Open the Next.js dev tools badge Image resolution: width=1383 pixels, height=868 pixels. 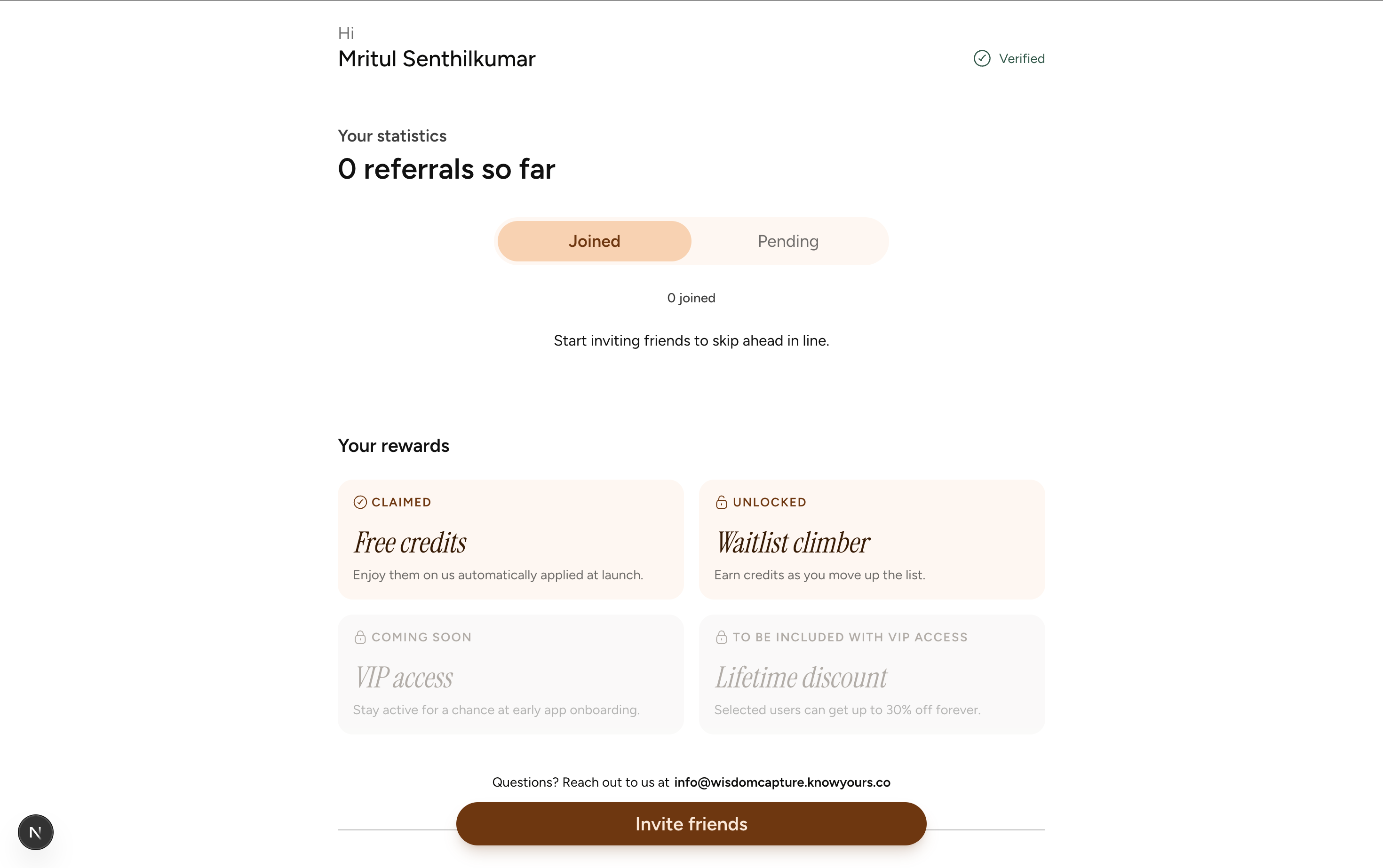(36, 832)
